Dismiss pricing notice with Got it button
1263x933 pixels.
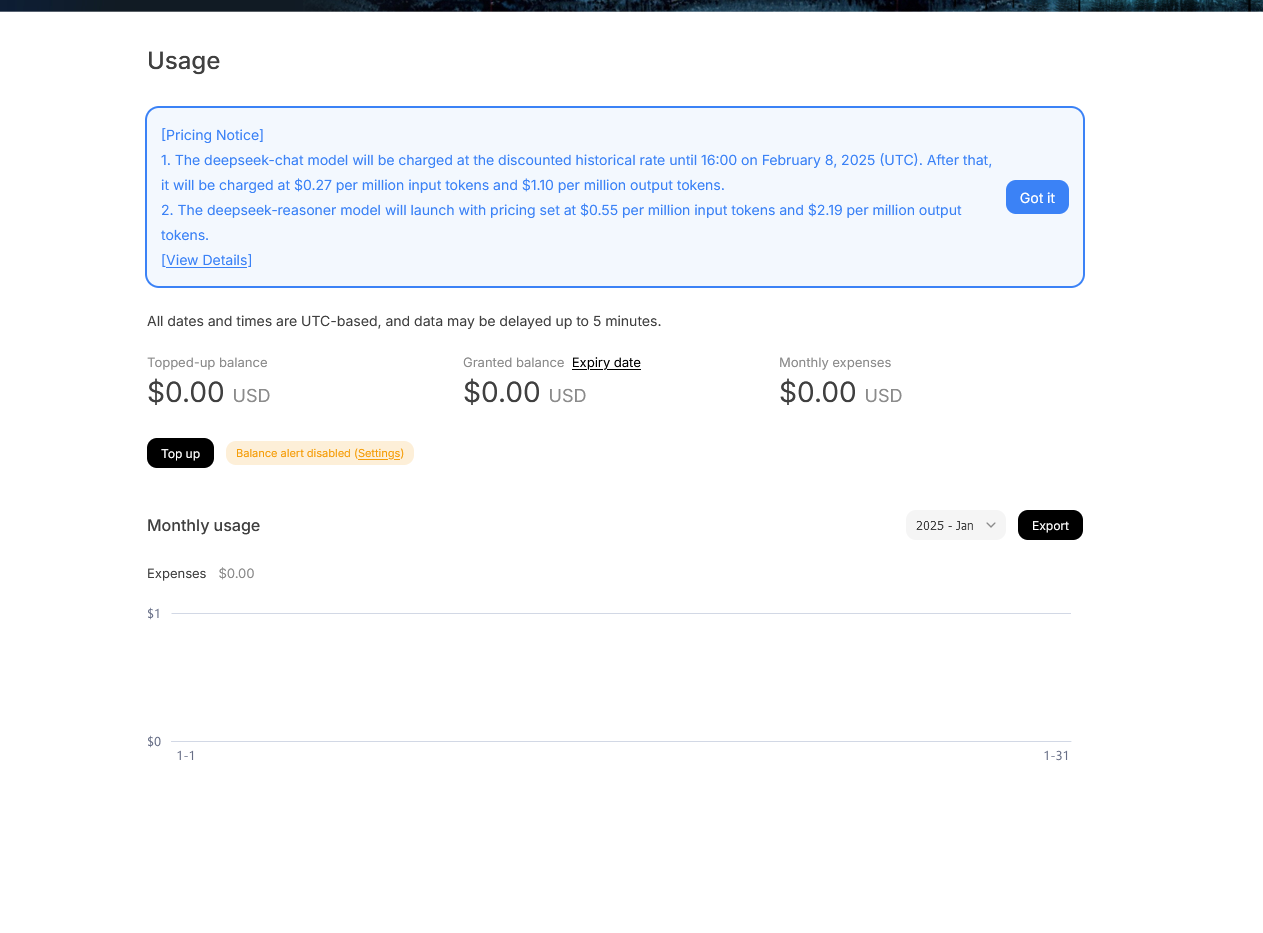1037,197
